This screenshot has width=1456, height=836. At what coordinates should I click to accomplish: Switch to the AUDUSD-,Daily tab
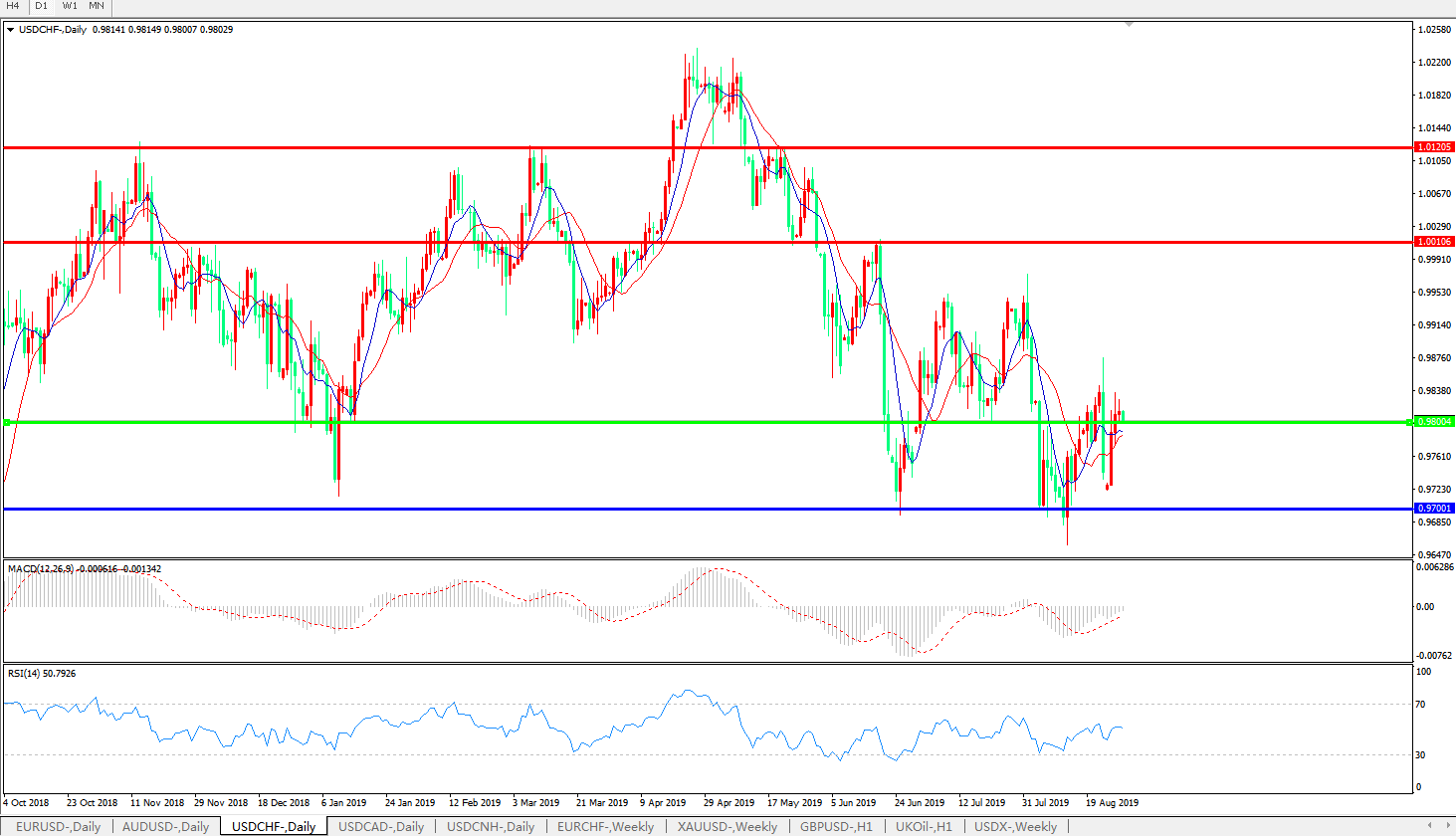(x=165, y=826)
